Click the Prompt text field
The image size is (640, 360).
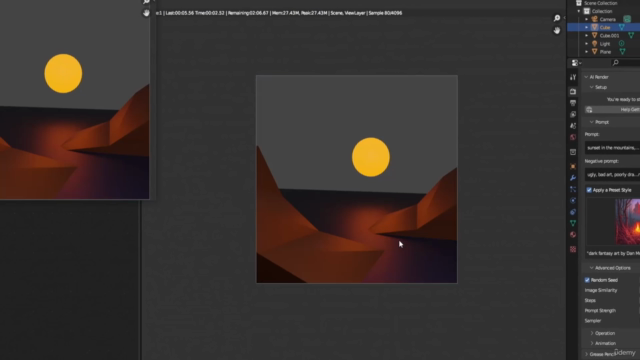pyautogui.click(x=612, y=148)
